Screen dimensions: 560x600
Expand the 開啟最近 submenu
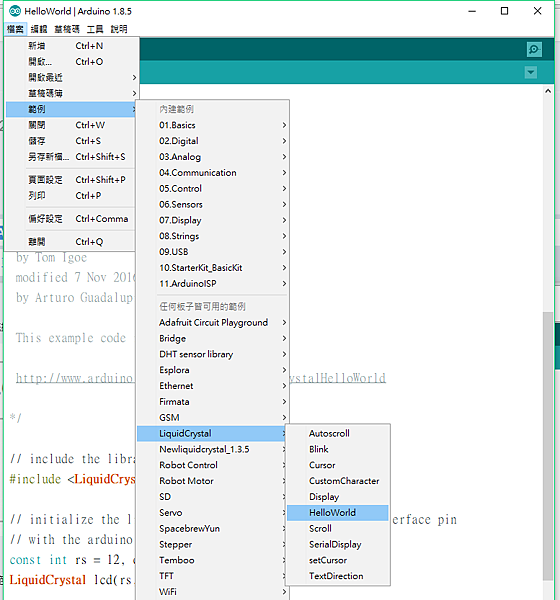pyautogui.click(x=71, y=78)
